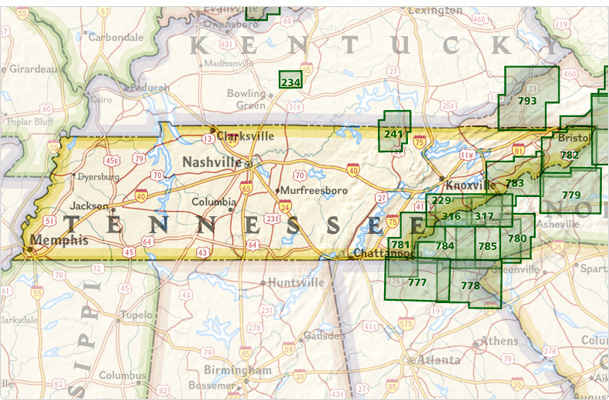Open map region 777
Screen dimensions: 609x400
[417, 282]
